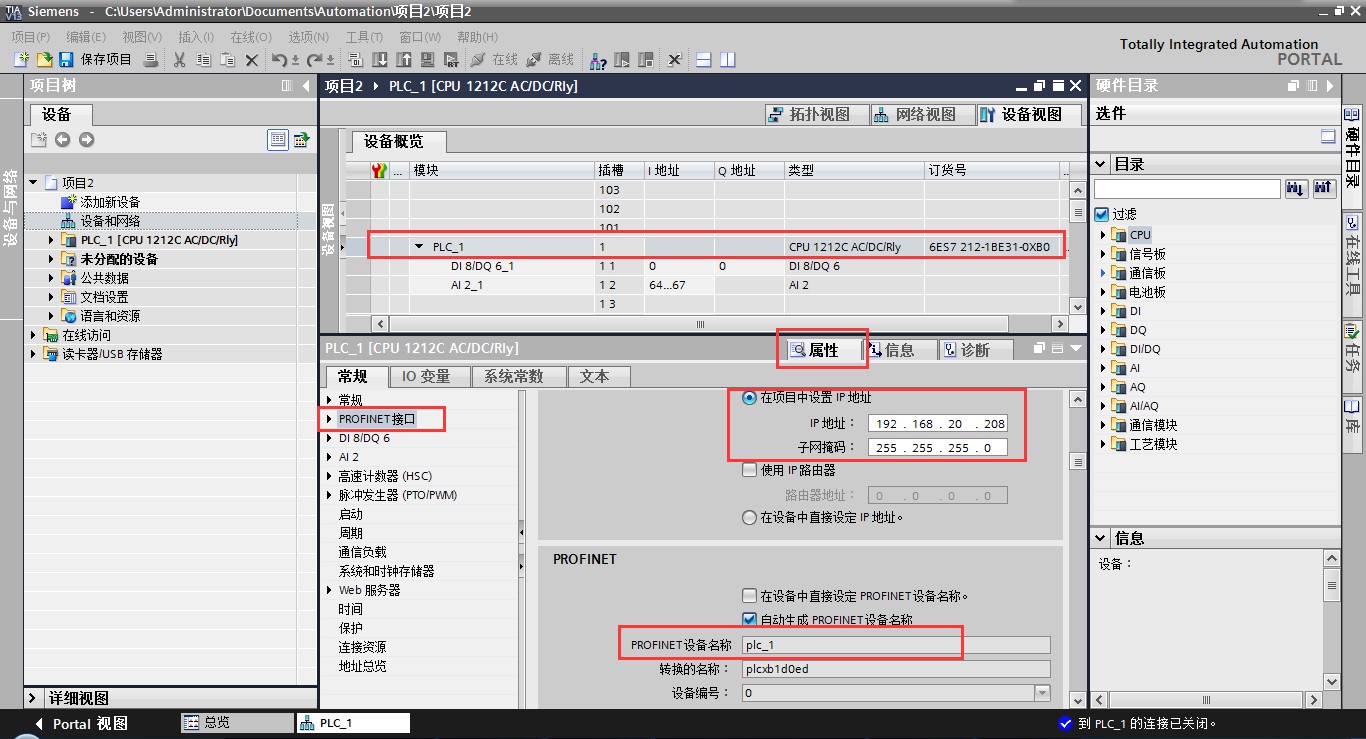
Task: Click the paste icon in the toolbar
Action: pyautogui.click(x=227, y=60)
